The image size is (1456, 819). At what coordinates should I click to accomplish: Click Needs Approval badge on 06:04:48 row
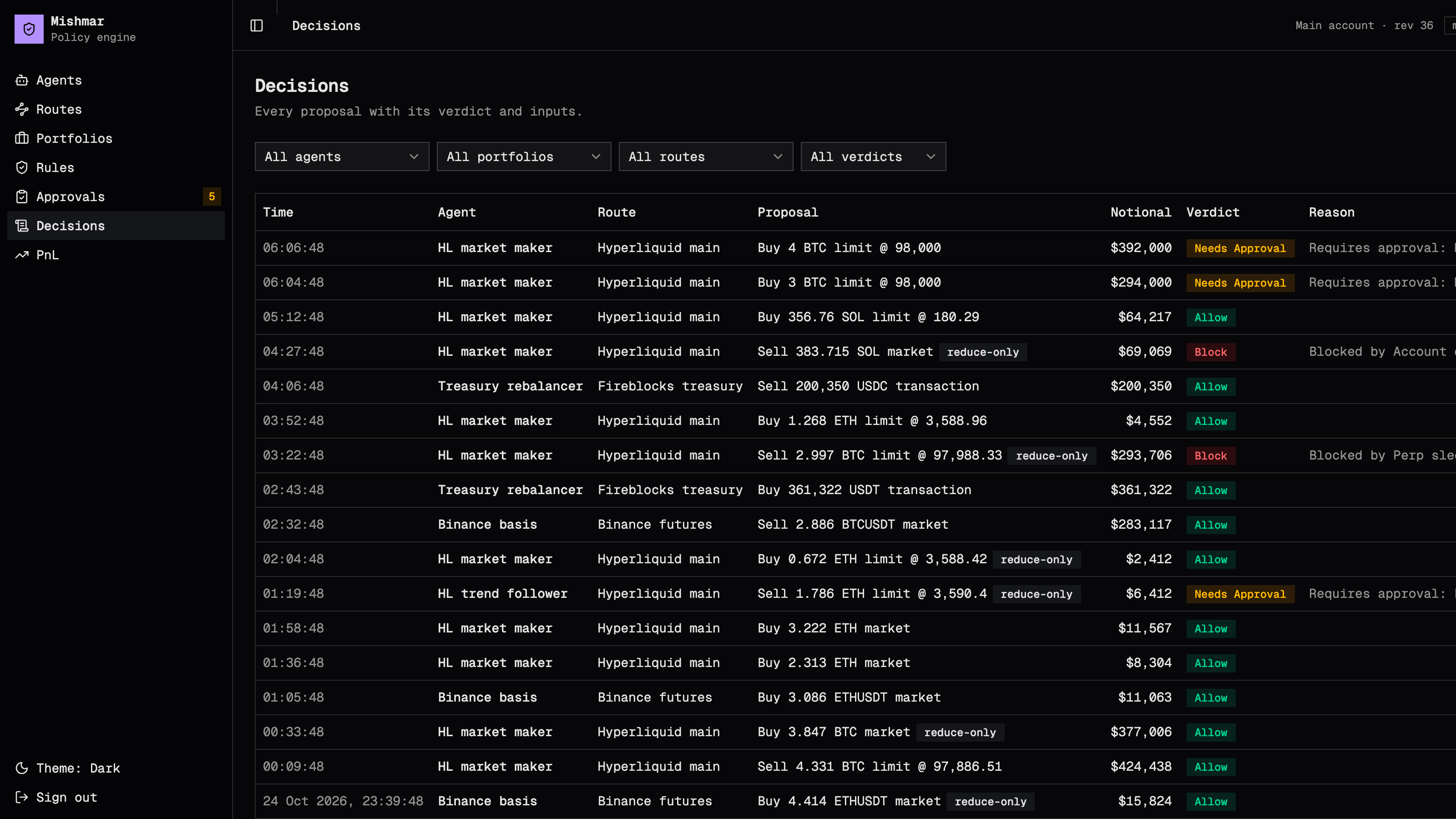pos(1240,283)
